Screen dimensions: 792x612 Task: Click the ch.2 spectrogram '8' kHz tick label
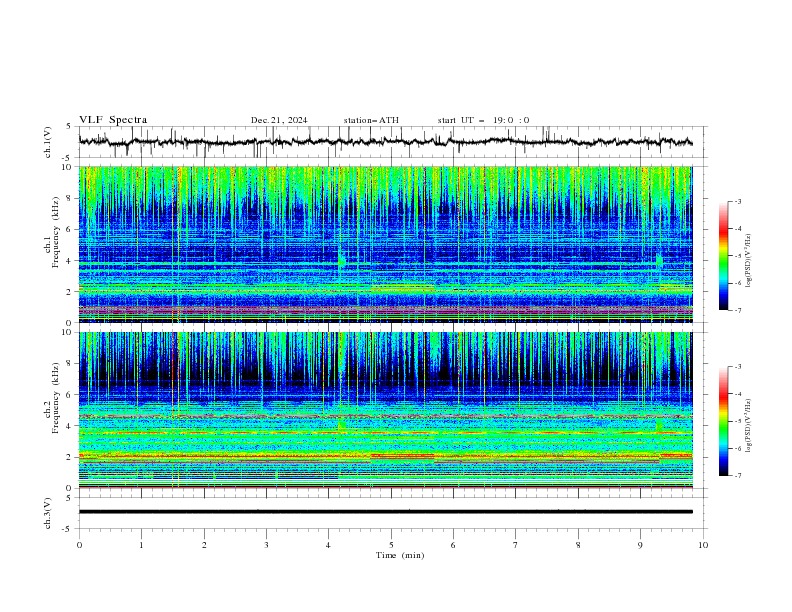70,364
